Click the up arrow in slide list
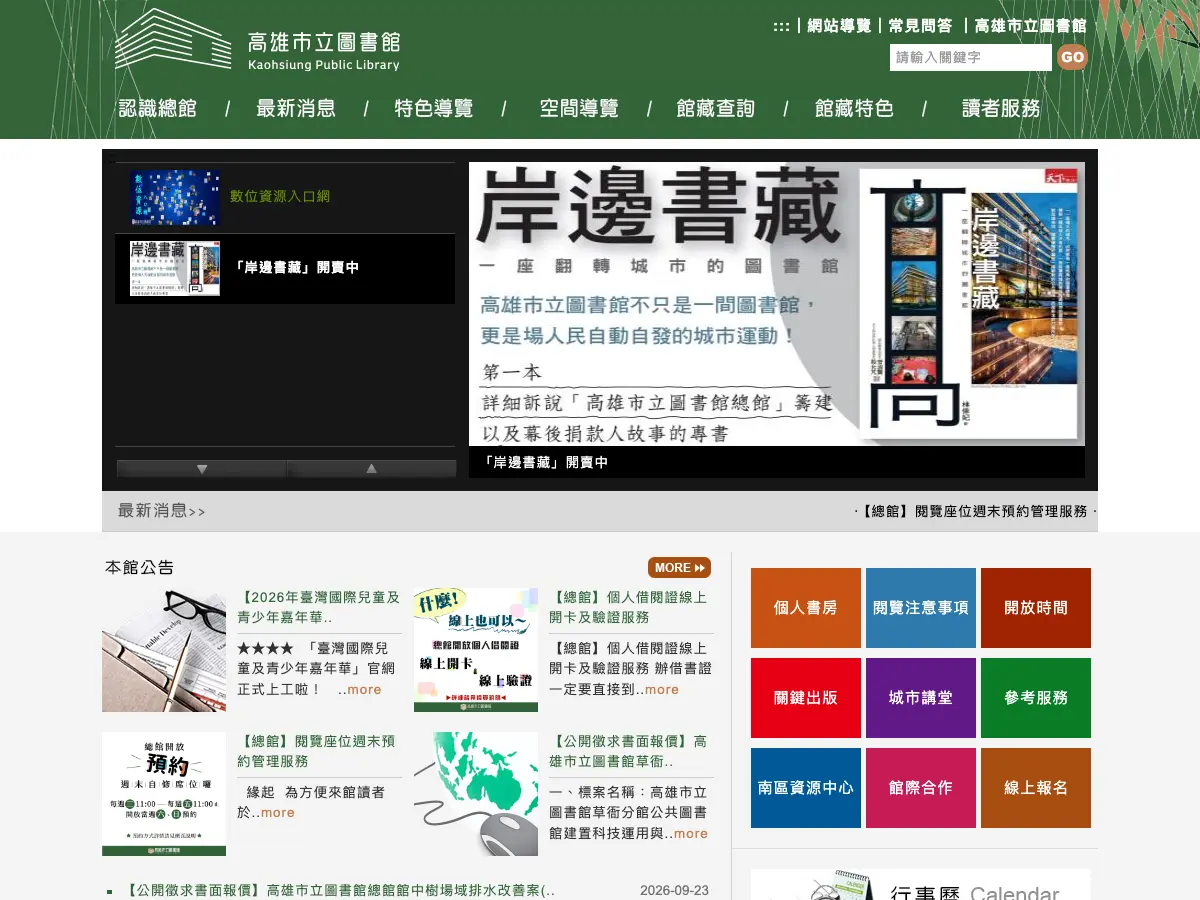Image resolution: width=1200 pixels, height=900 pixels. pyautogui.click(x=371, y=468)
